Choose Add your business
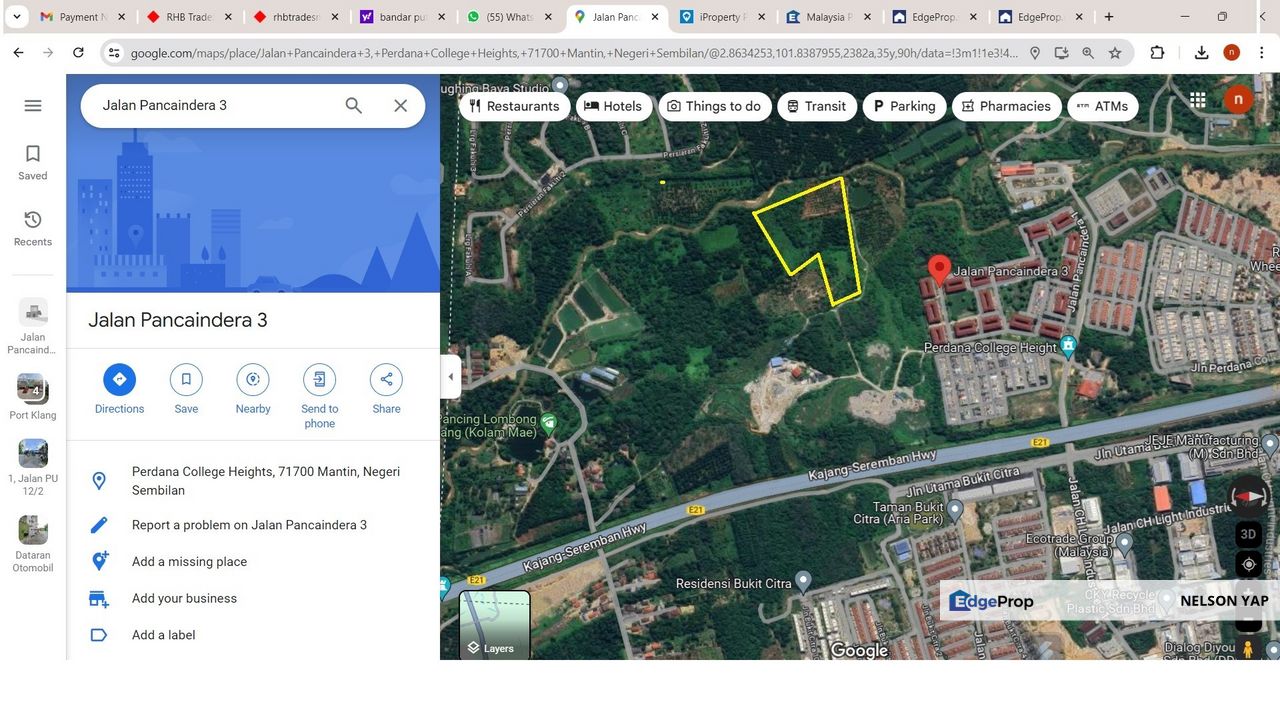This screenshot has width=1280, height=720. click(x=253, y=598)
